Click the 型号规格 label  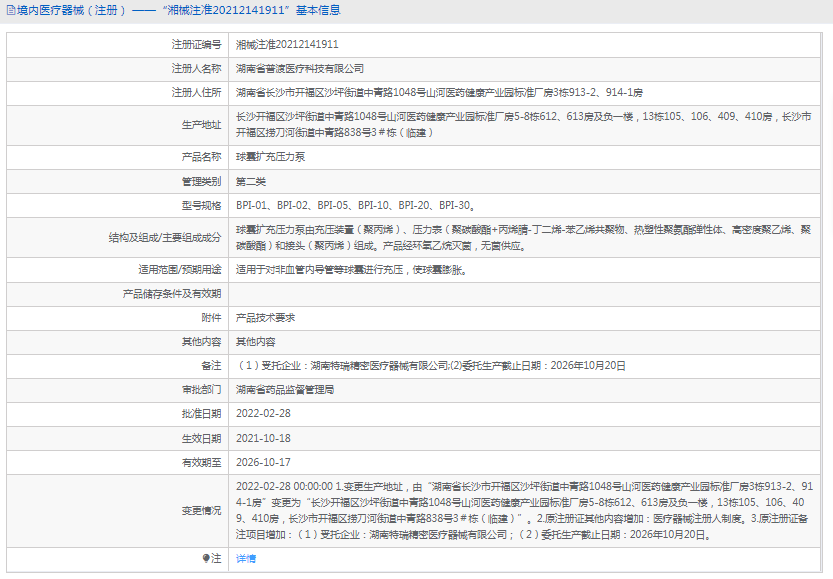point(201,206)
